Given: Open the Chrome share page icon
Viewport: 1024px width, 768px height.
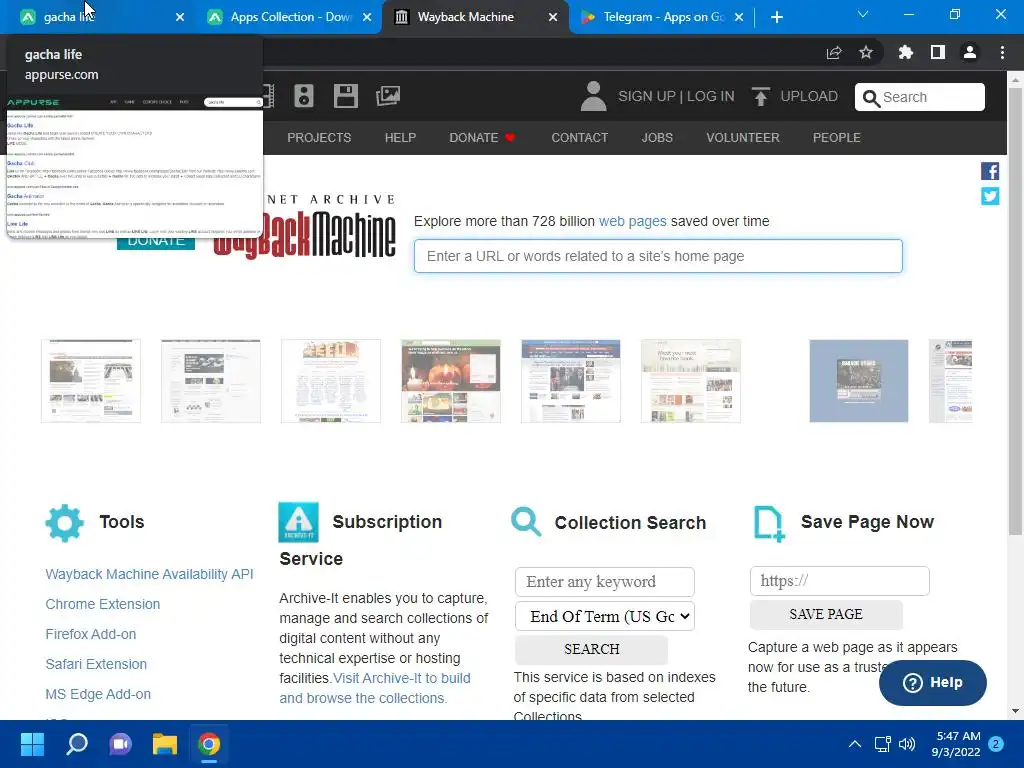Looking at the screenshot, I should point(834,52).
